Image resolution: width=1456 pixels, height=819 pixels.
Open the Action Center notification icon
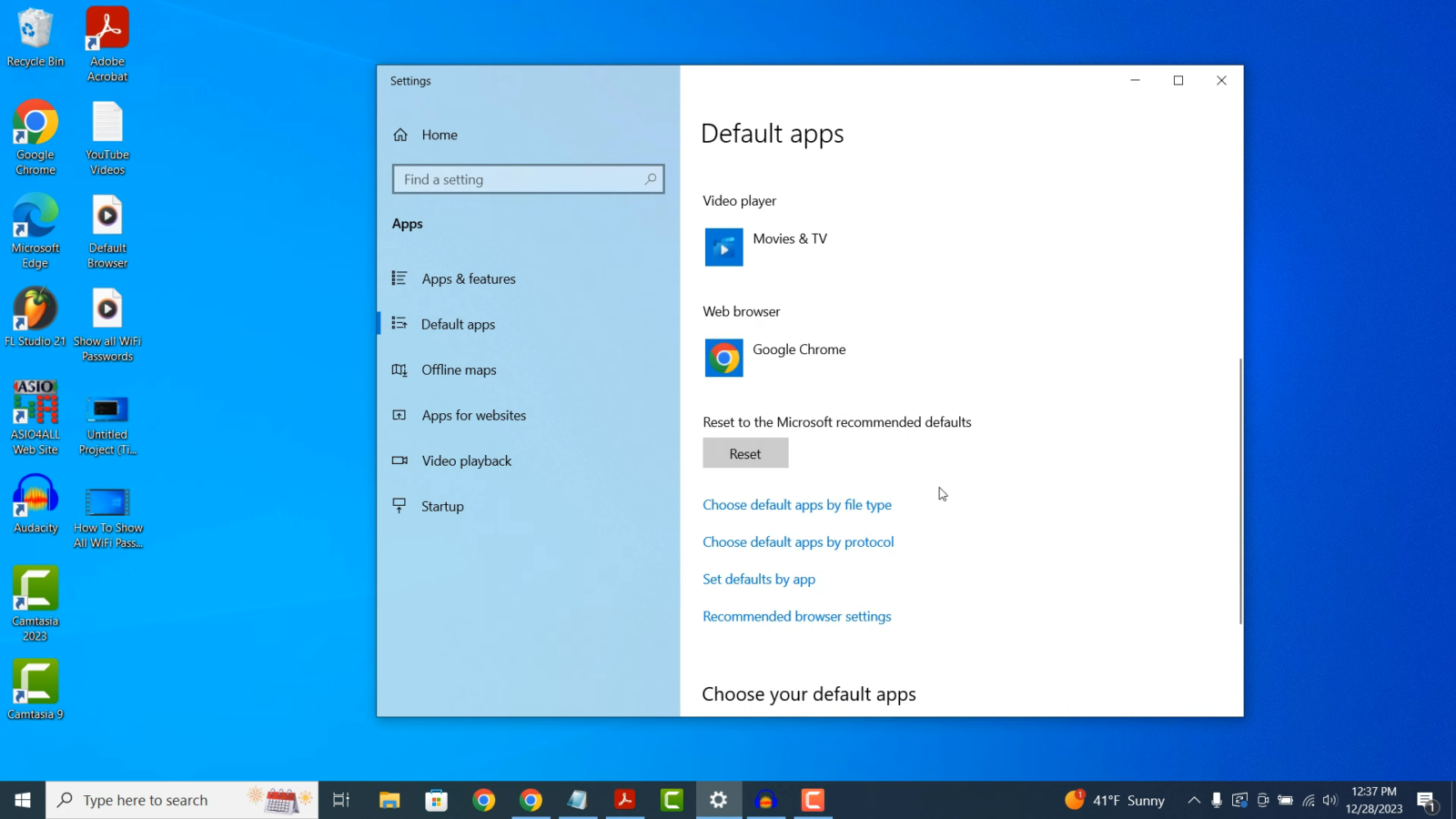(x=1427, y=800)
